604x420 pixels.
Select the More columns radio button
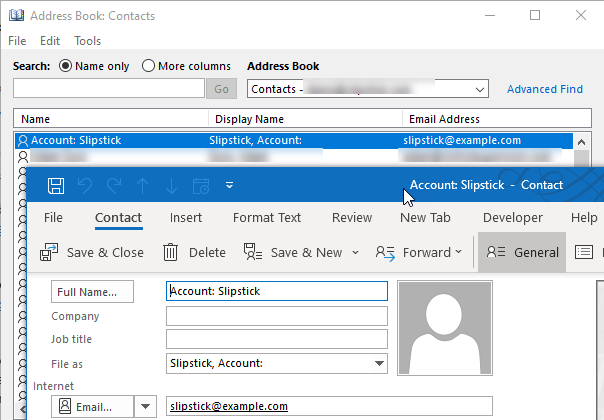[x=148, y=66]
